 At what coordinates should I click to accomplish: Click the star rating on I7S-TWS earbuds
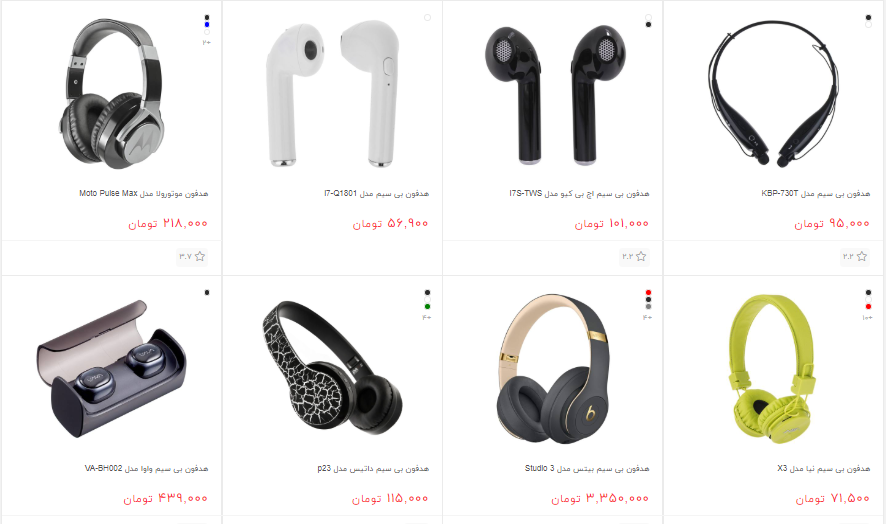click(634, 257)
